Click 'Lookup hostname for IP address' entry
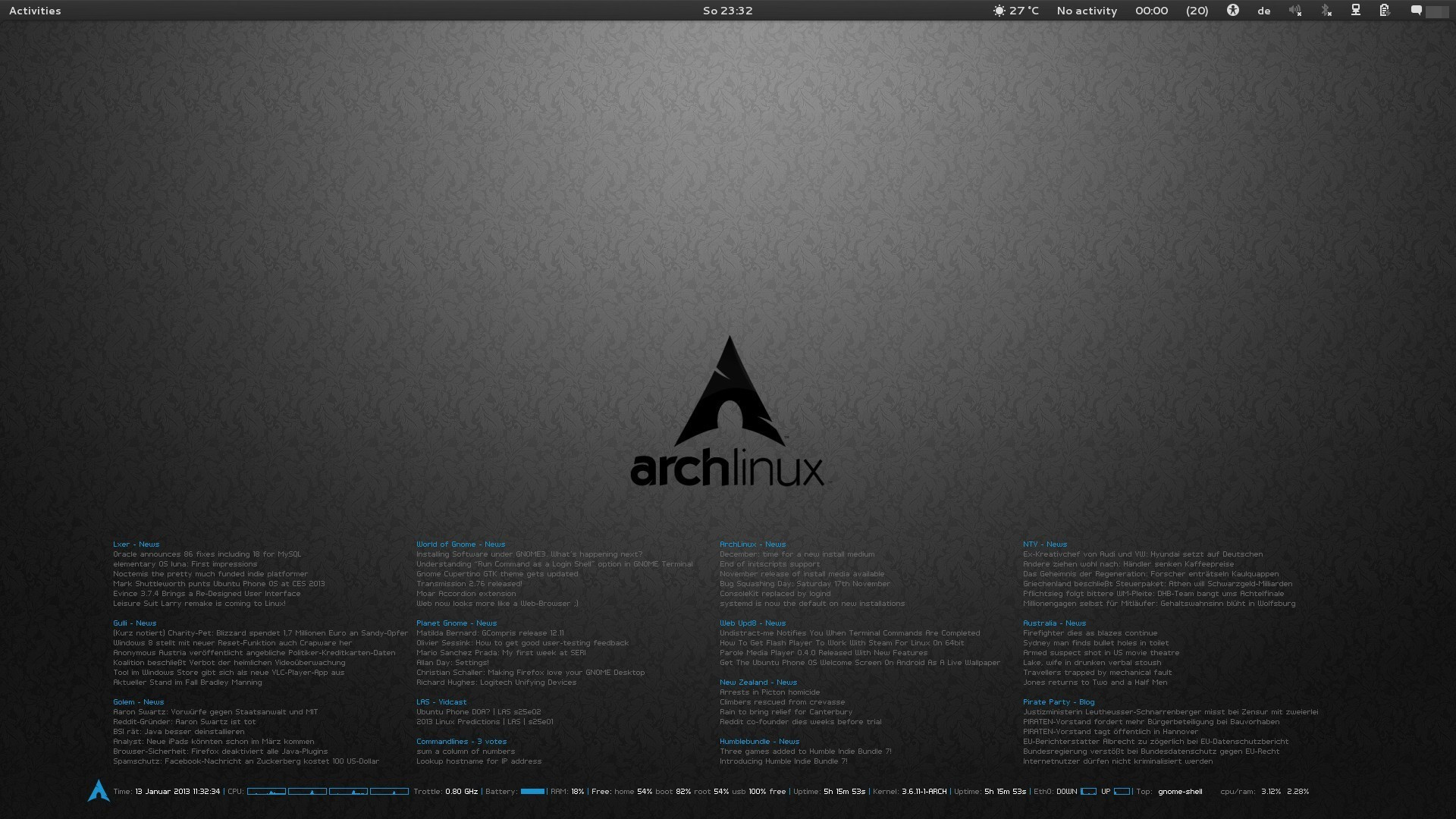1456x819 pixels. (x=479, y=761)
